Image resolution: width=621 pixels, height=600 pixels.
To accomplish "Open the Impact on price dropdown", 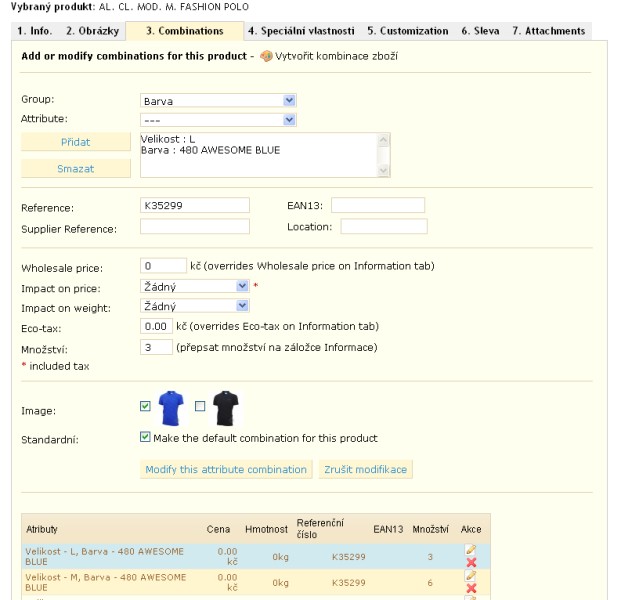I will [195, 286].
